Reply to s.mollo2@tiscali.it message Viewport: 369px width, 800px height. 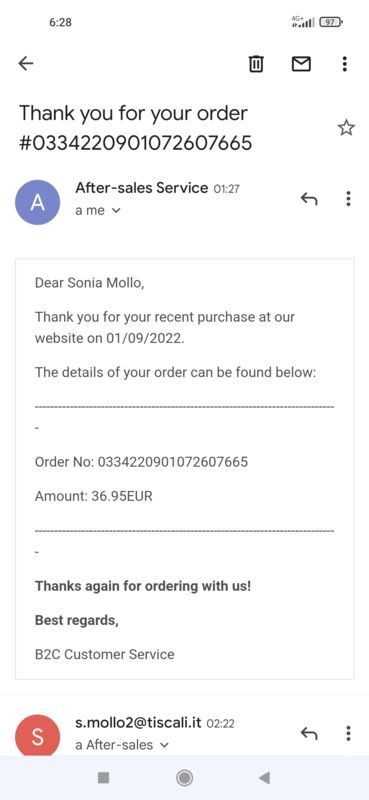[x=309, y=733]
